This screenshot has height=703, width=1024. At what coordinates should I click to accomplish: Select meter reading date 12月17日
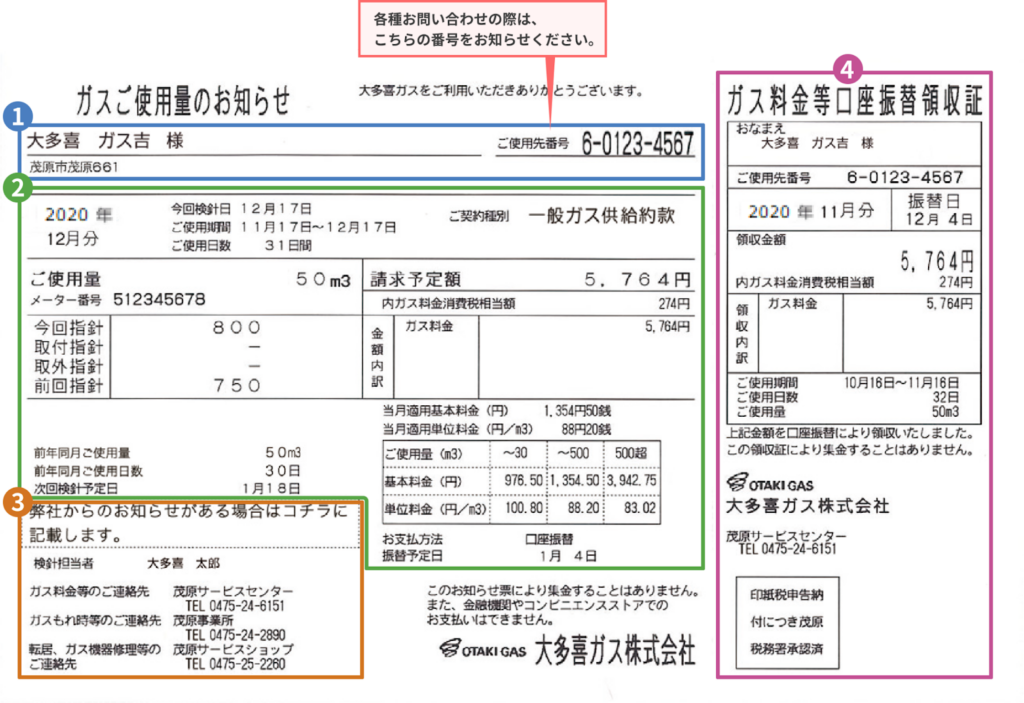275,208
